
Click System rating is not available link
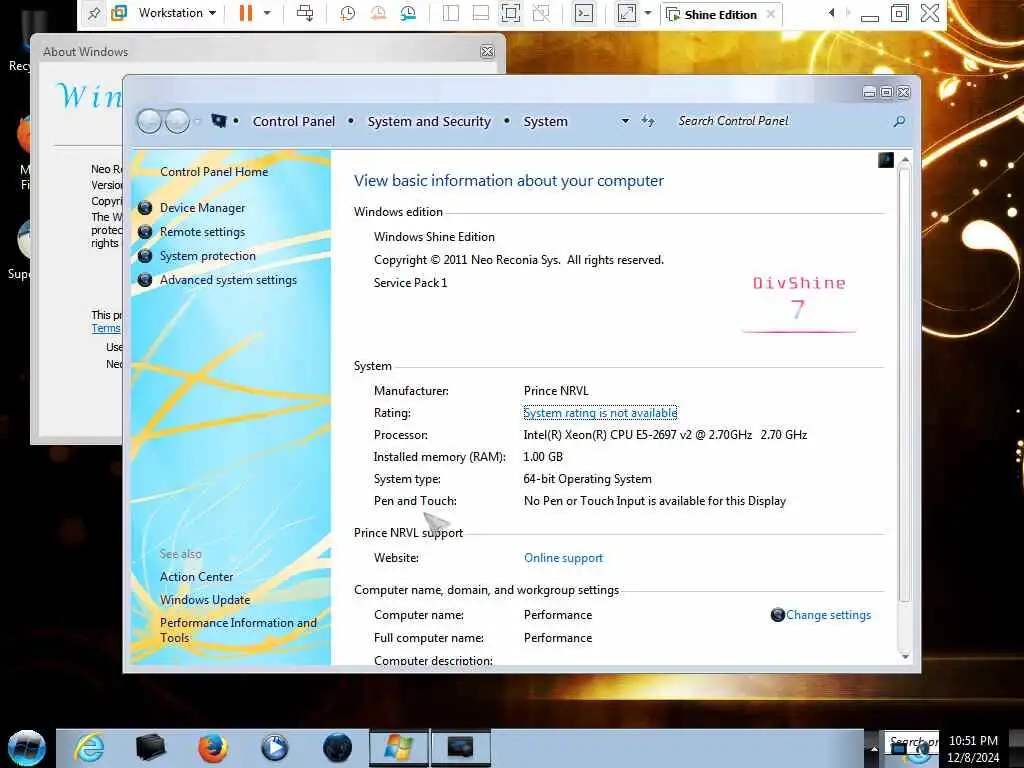(600, 413)
